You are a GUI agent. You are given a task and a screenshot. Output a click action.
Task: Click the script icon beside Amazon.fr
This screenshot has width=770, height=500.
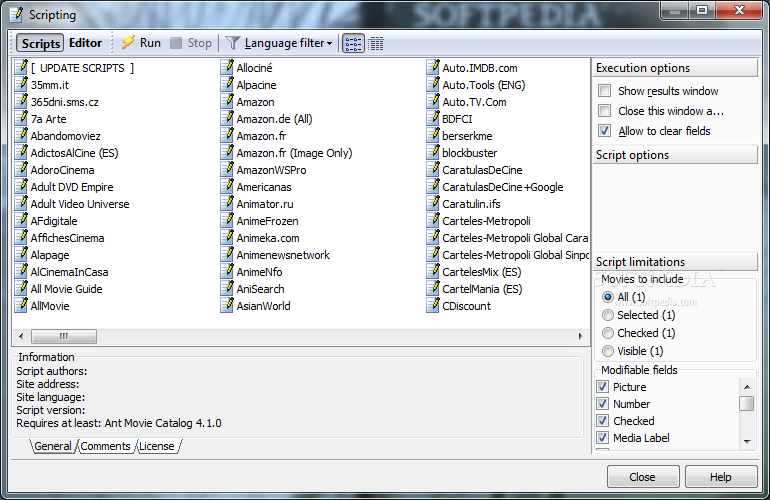point(227,135)
